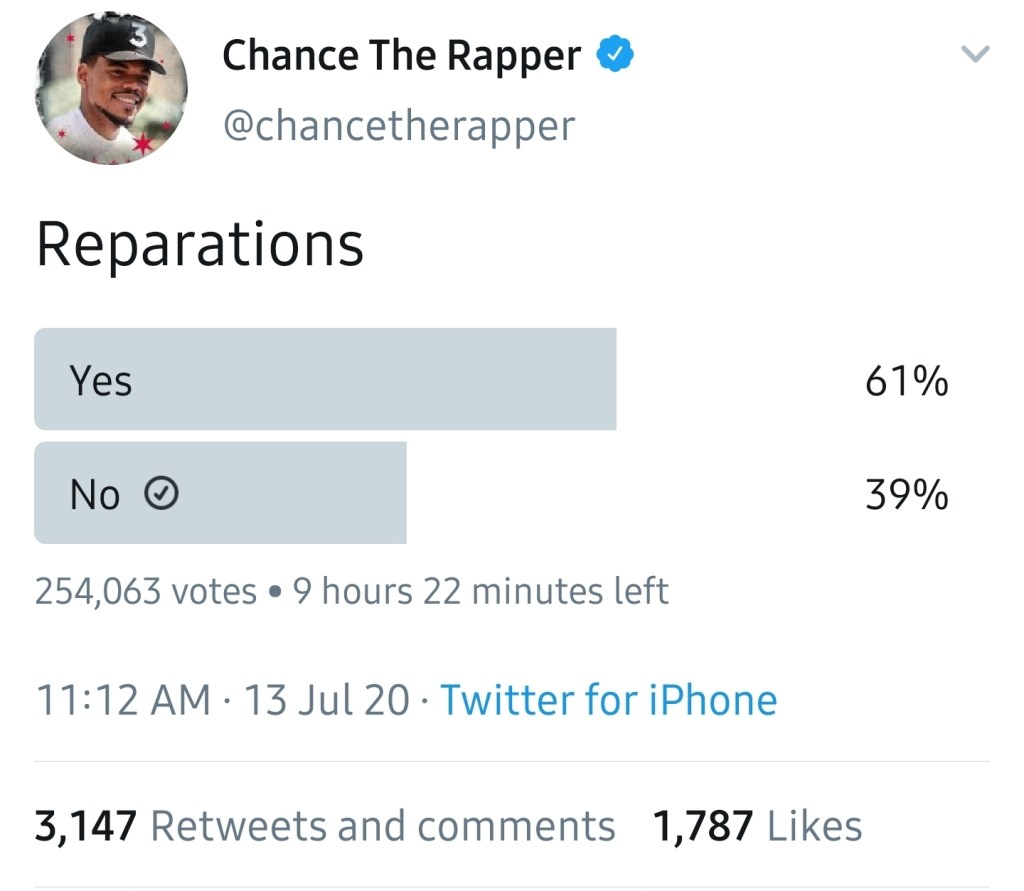
Task: Click the Yes option label text
Action: click(x=100, y=381)
